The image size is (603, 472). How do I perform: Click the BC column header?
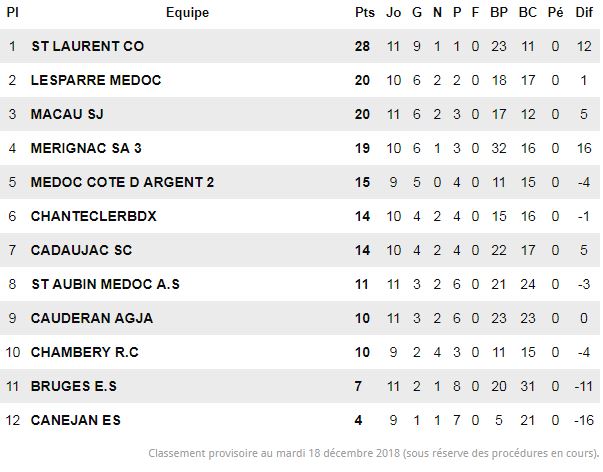528,12
